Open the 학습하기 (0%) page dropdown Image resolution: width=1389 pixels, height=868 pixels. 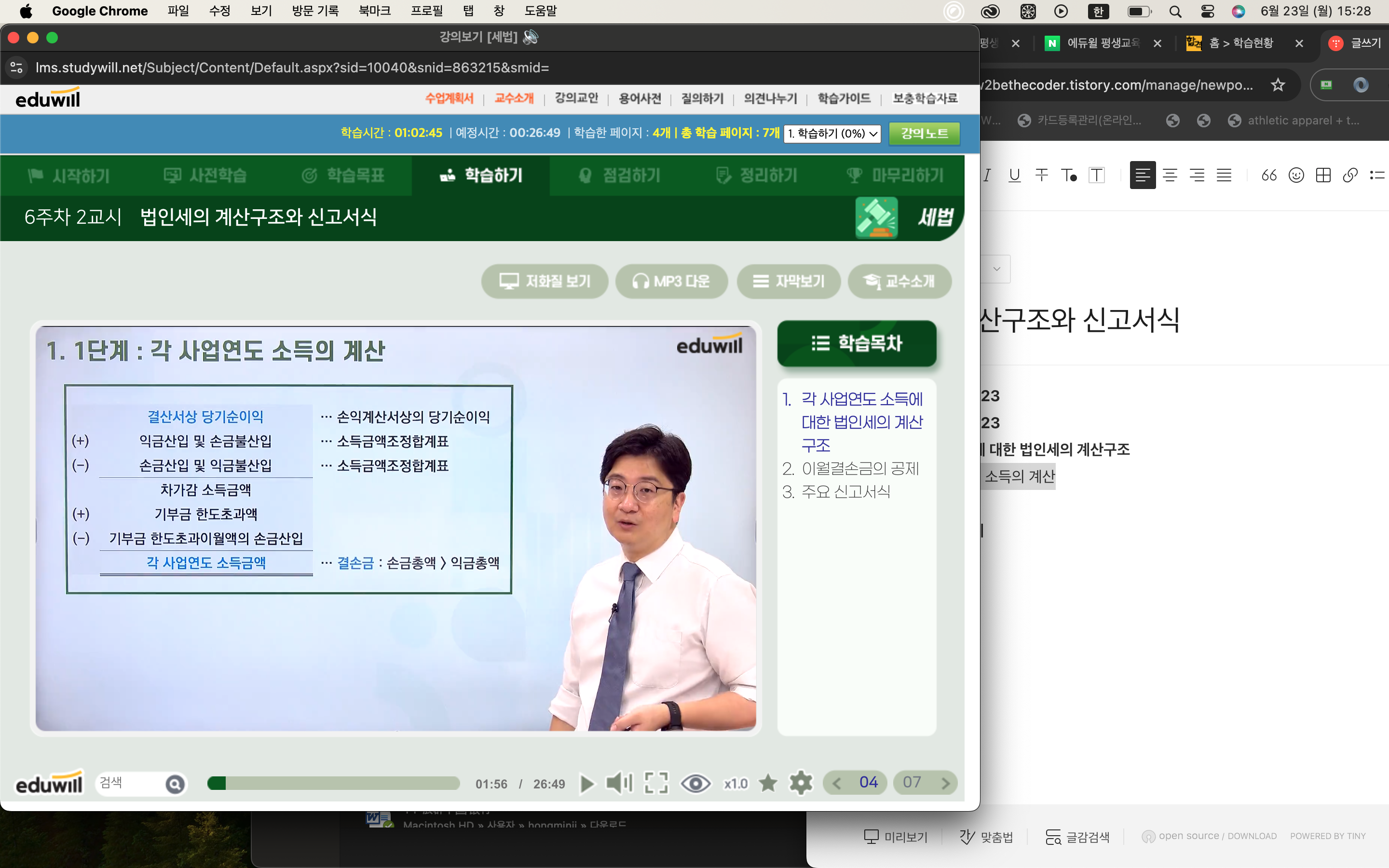tap(831, 133)
